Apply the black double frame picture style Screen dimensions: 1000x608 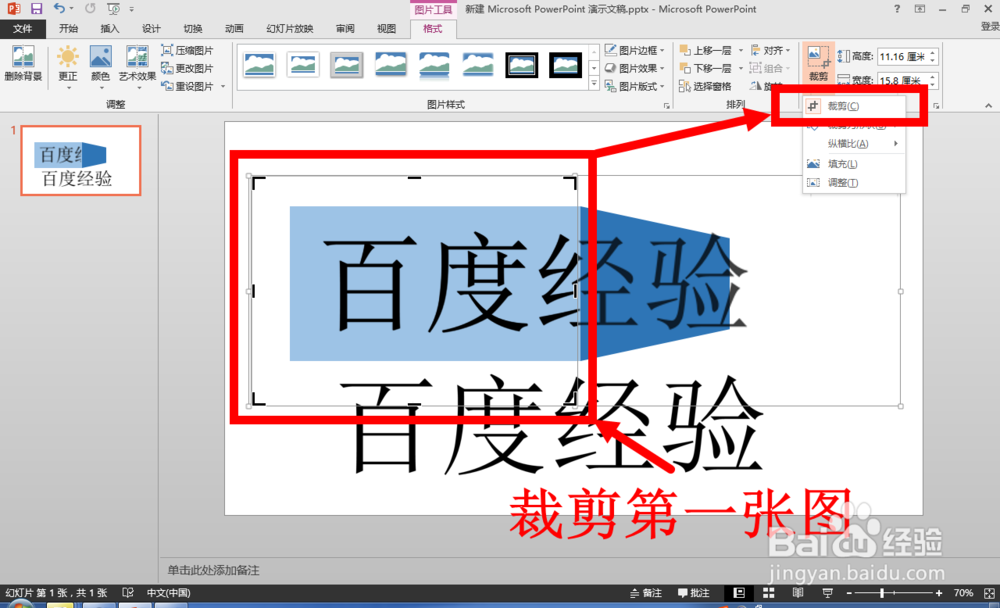(521, 65)
